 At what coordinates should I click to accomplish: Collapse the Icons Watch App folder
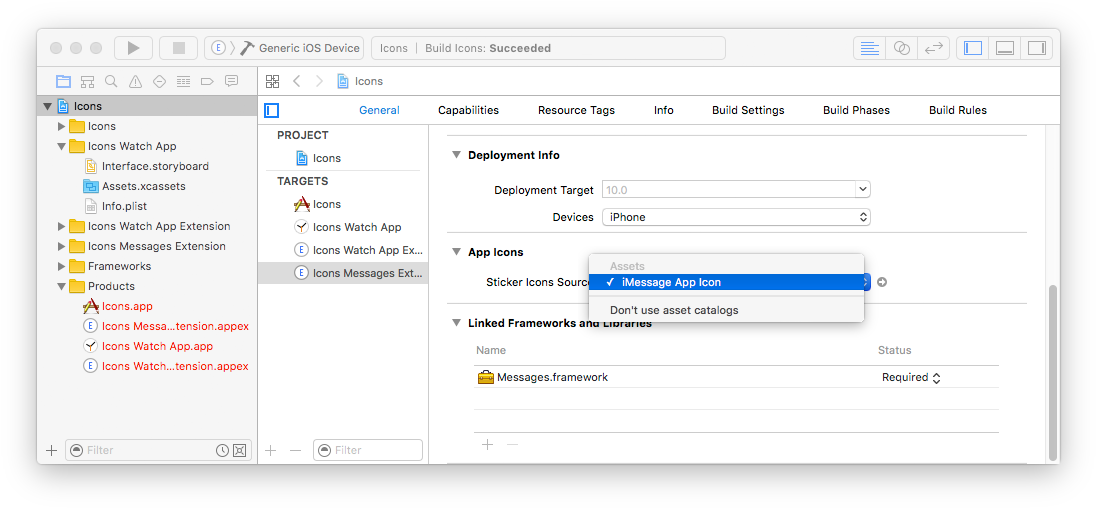click(62, 147)
